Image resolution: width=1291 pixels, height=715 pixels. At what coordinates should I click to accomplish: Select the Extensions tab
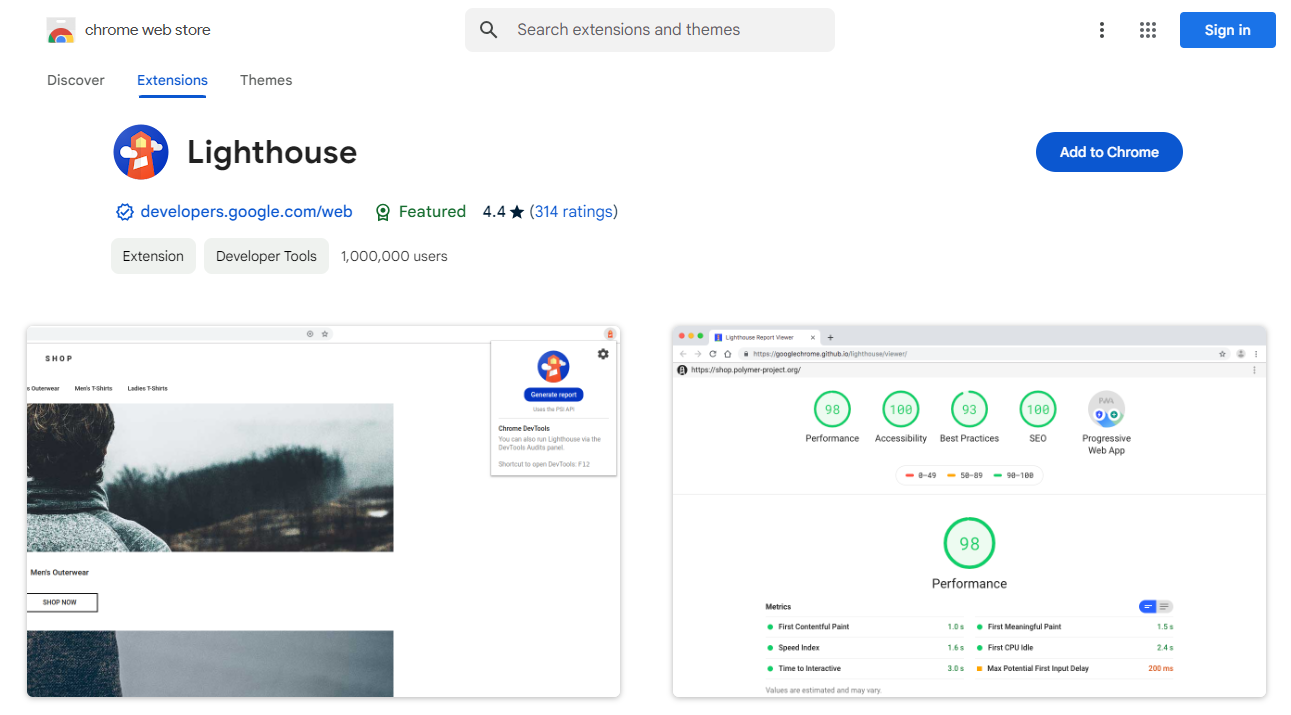(x=172, y=80)
